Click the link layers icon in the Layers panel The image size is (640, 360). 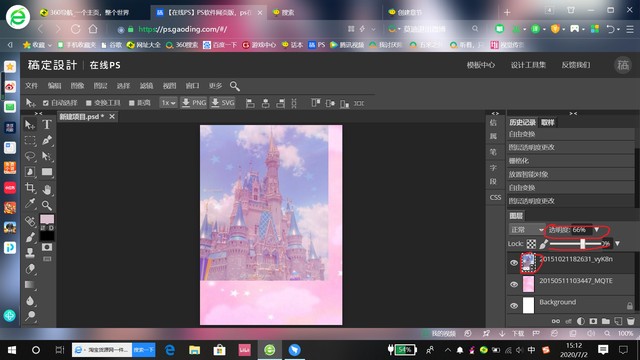point(556,321)
